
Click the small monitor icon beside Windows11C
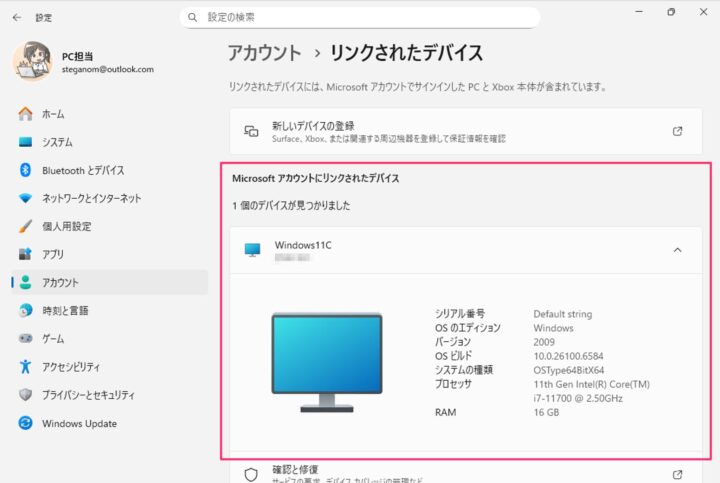[x=252, y=250]
